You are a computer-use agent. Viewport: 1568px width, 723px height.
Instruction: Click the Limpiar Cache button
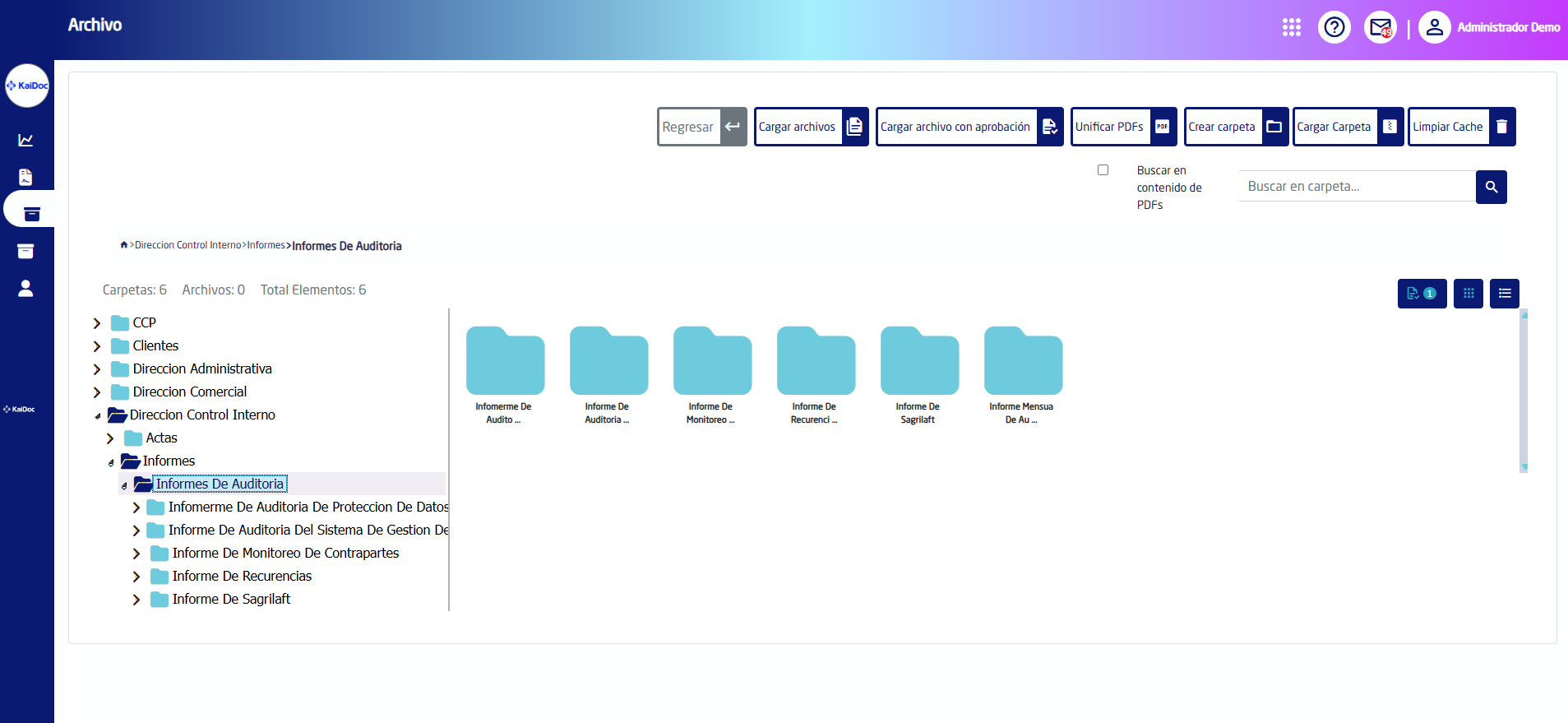tap(1460, 127)
